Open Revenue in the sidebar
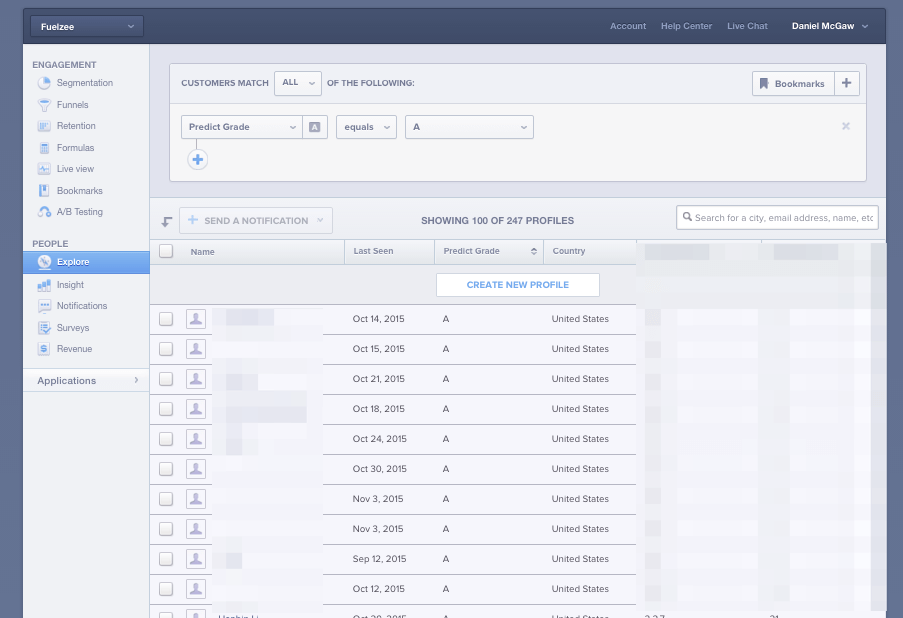 coord(74,349)
